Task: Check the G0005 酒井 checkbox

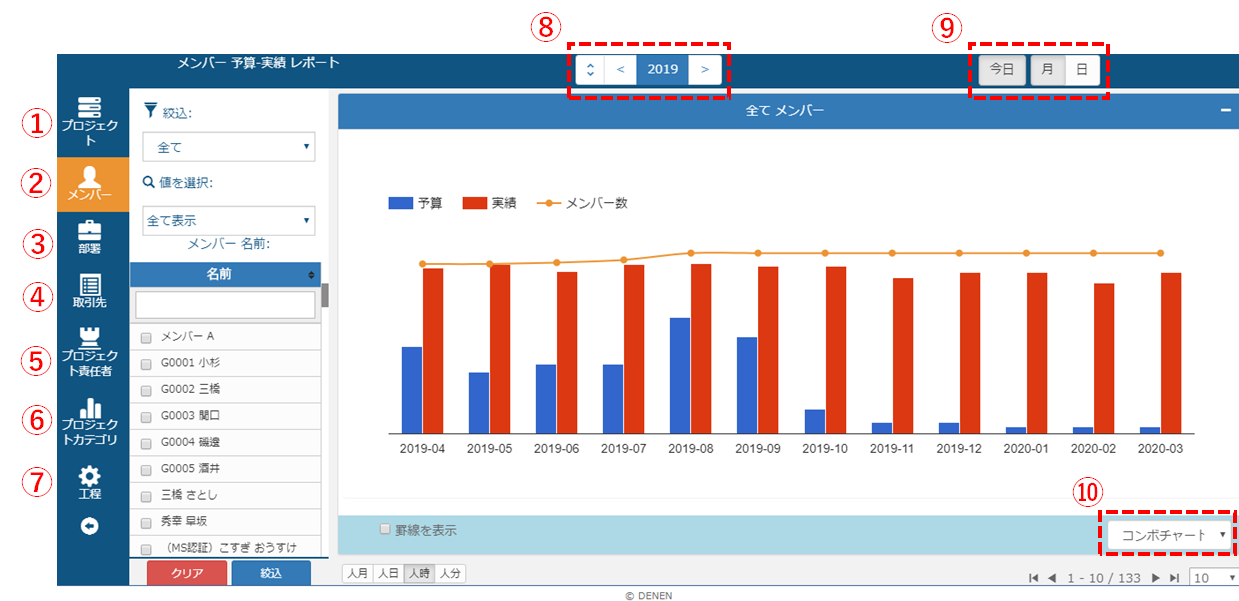Action: click(x=146, y=469)
